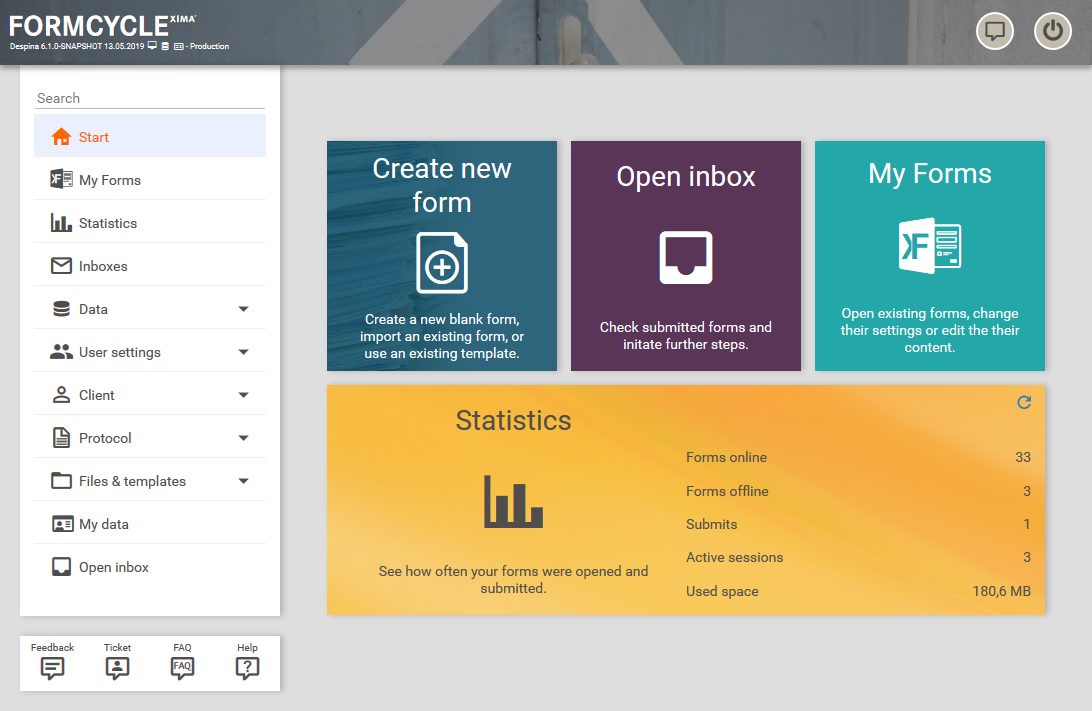The width and height of the screenshot is (1092, 711).
Task: Open the Ticket support icon
Action: click(x=117, y=668)
